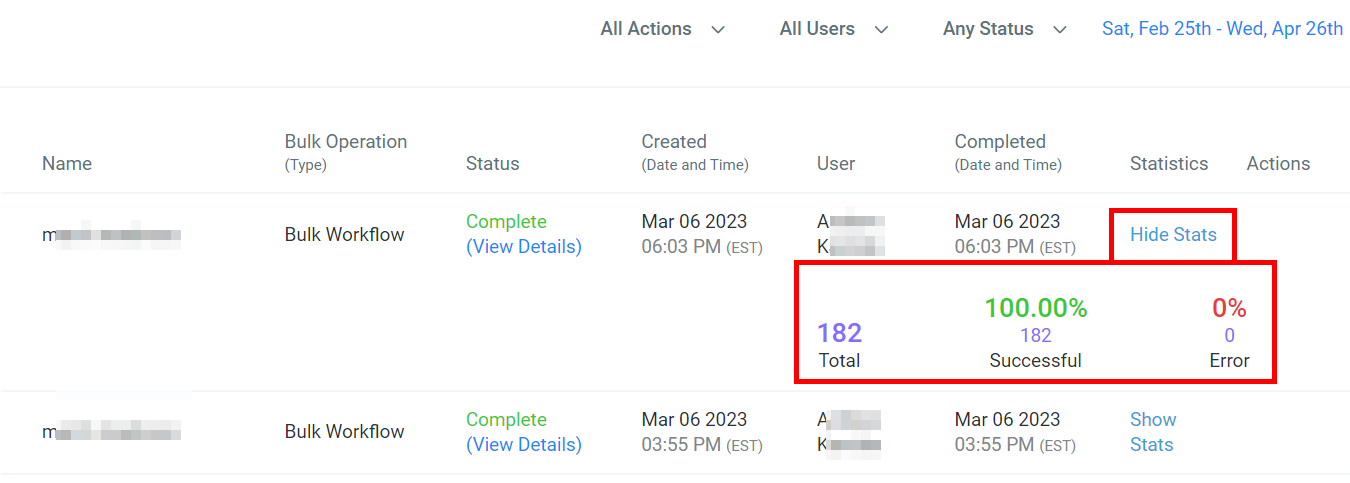The image size is (1350, 483).
Task: Open the Any Status filter dropdown
Action: 1004,29
